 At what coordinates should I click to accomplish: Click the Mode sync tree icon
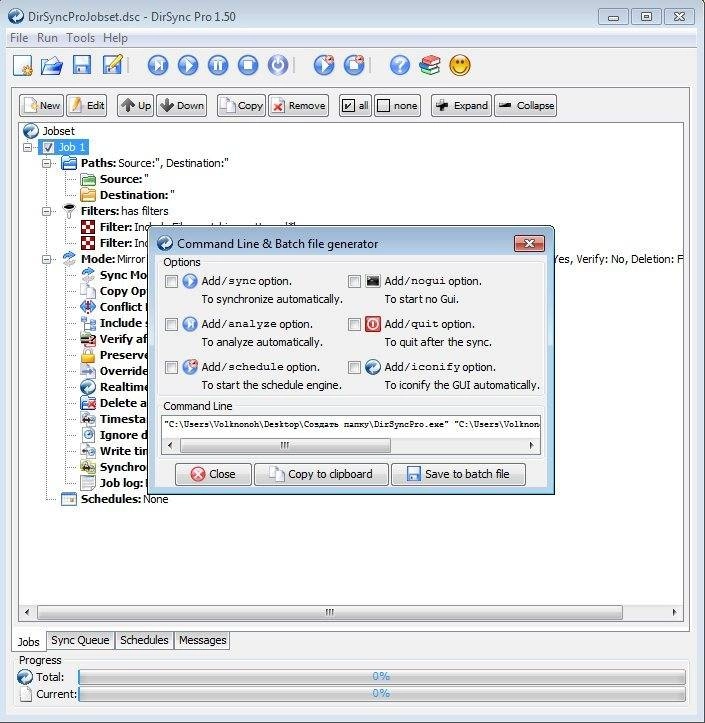click(69, 259)
